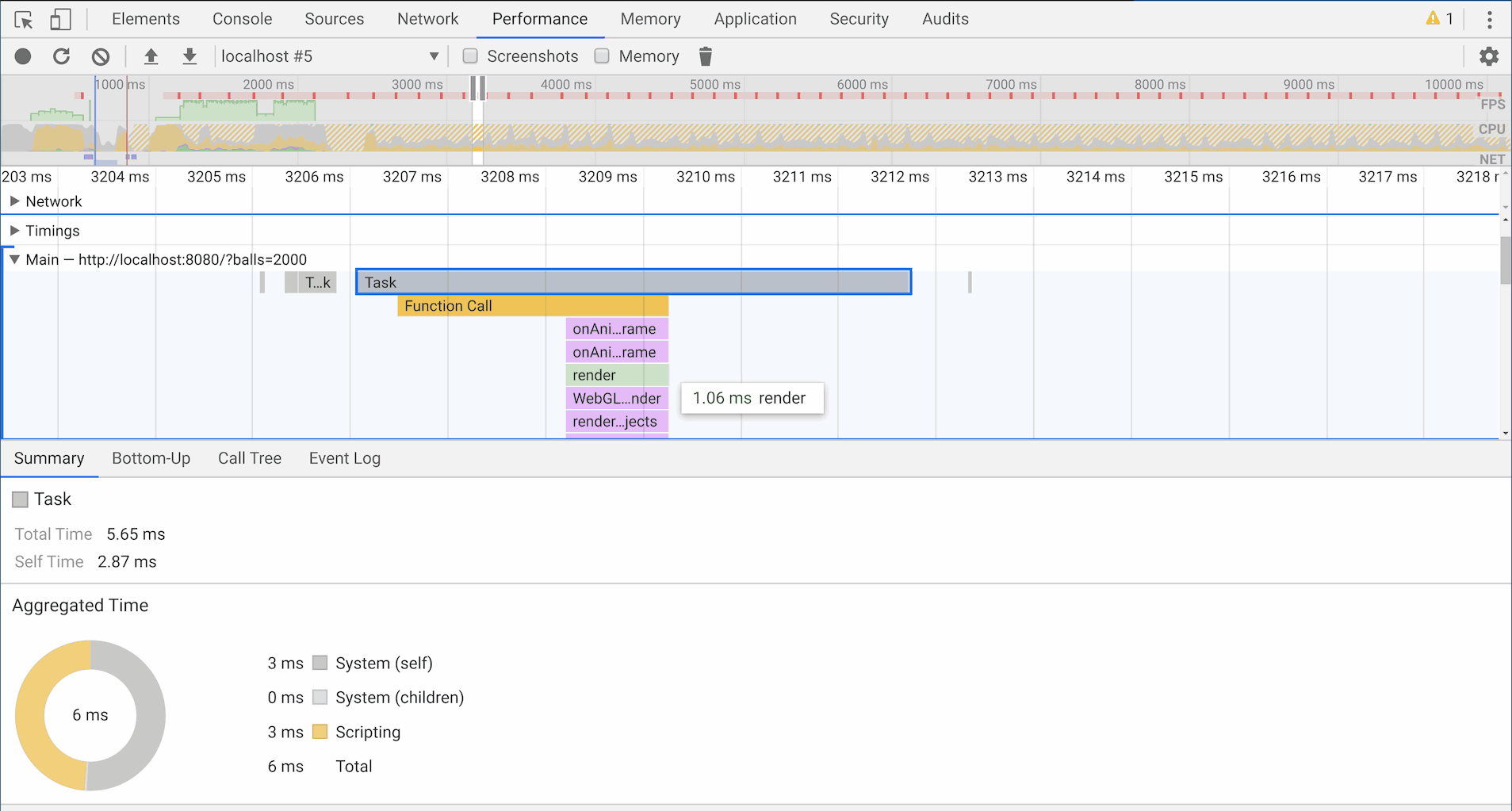Switch to the Bottom-Up tab
Screen dimensions: 1512x811
(151, 458)
